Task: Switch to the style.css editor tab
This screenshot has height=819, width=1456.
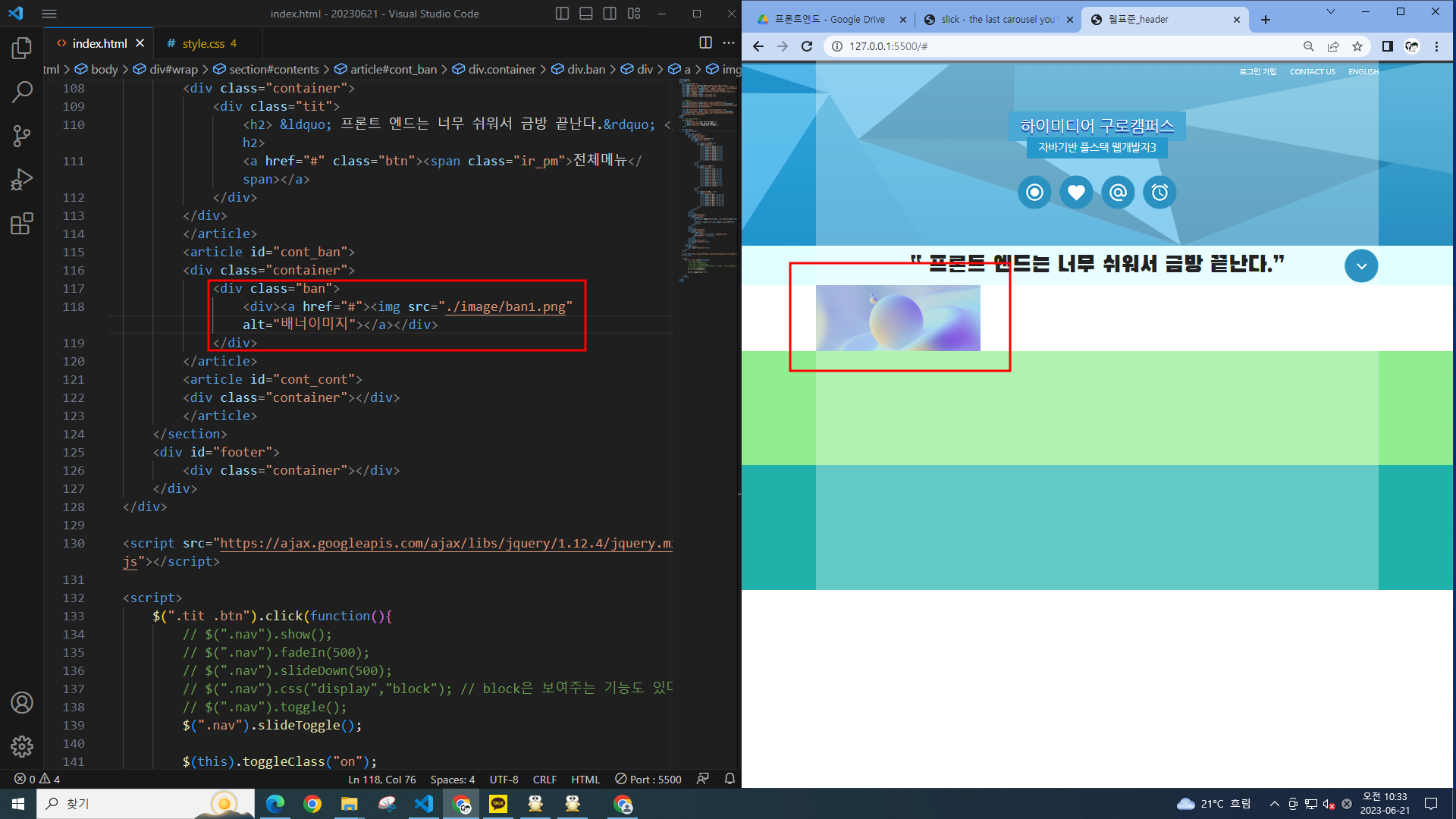Action: [x=202, y=44]
